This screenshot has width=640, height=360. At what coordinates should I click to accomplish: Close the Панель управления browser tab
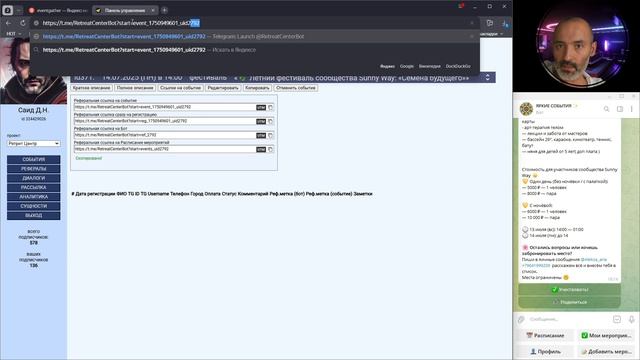coord(153,10)
